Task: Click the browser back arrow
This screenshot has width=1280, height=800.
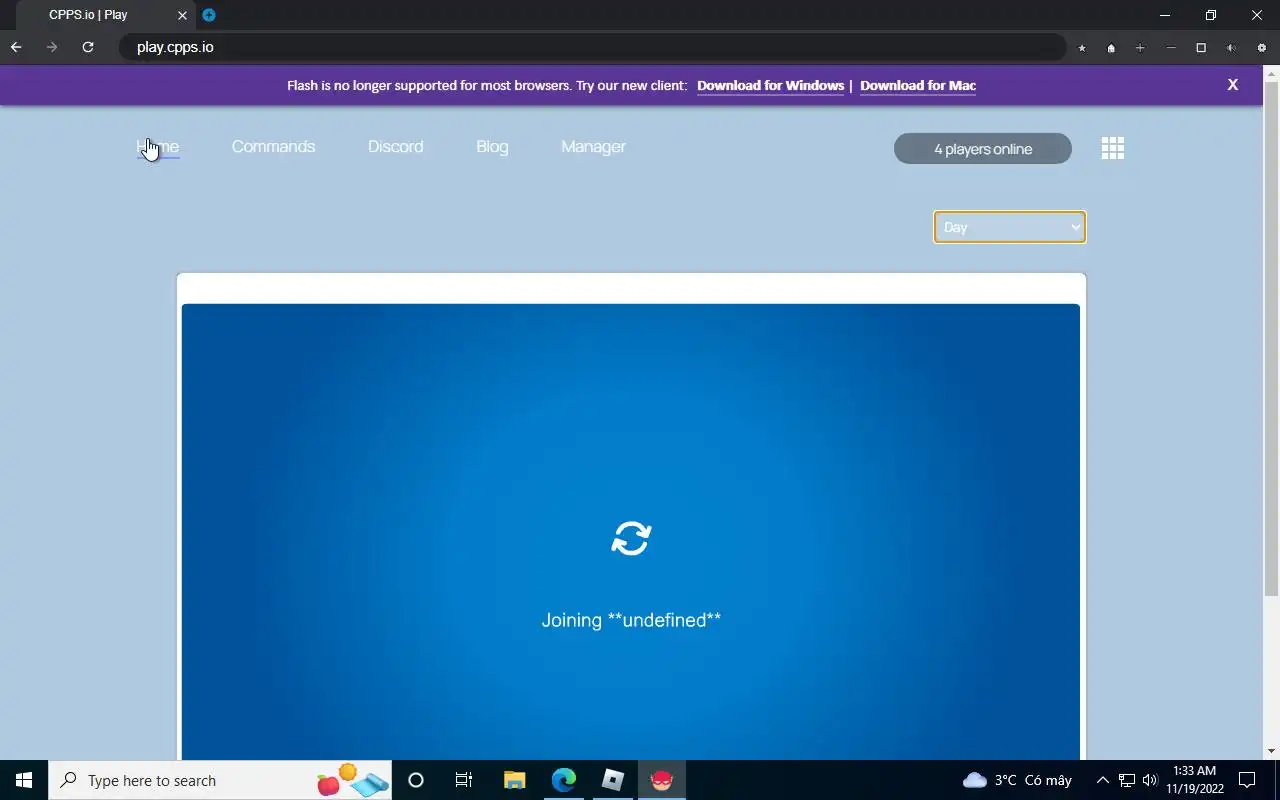Action: point(16,47)
